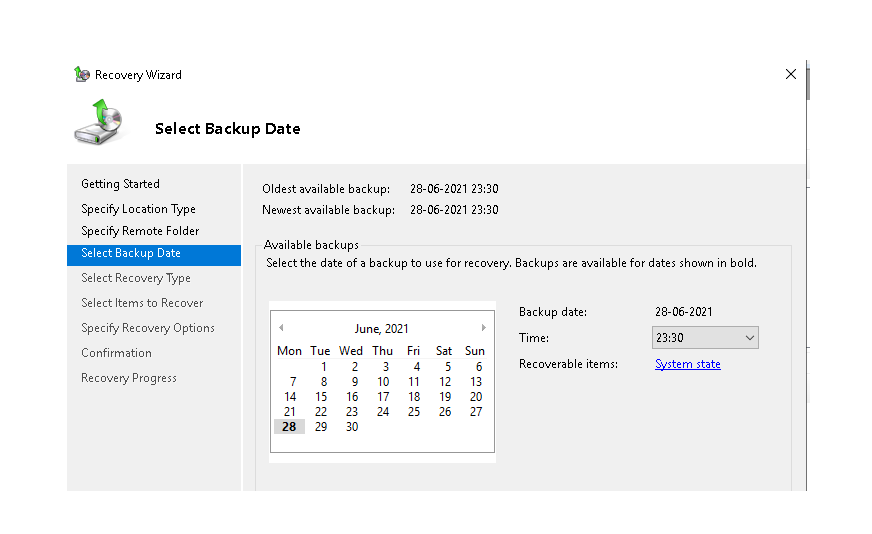
Task: Click the Sun weekday header
Action: click(475, 351)
